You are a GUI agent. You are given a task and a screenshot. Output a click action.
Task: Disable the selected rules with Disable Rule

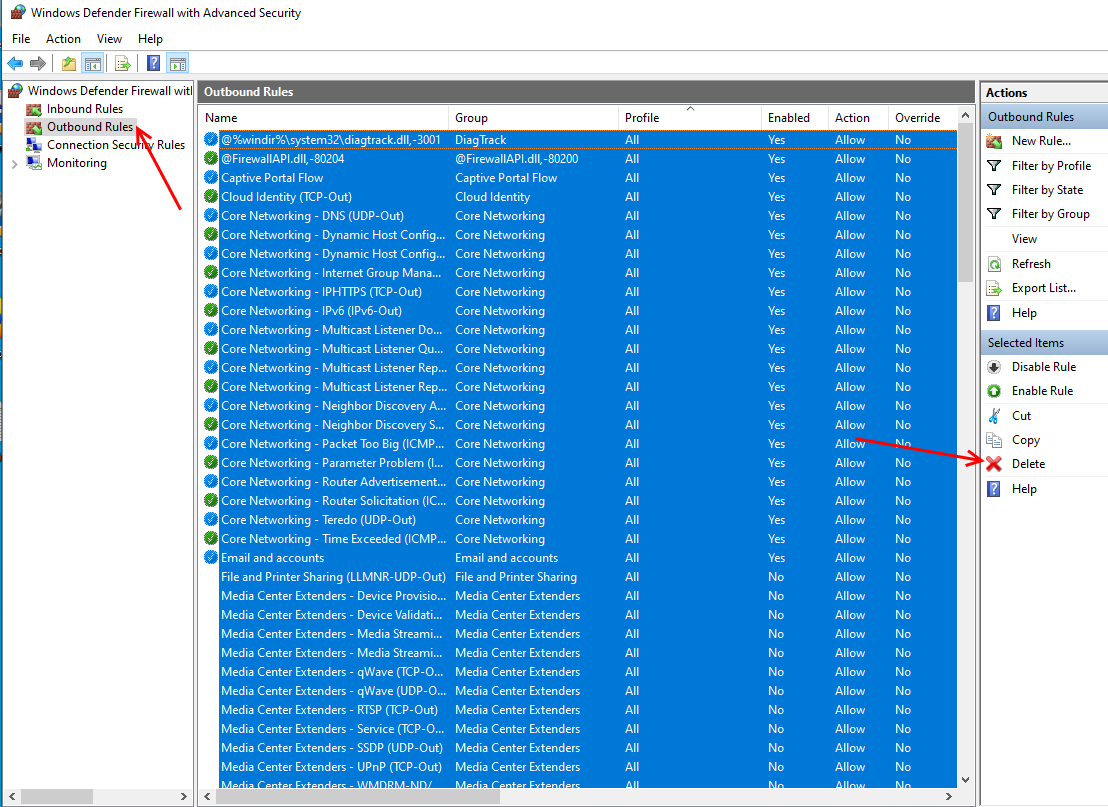[x=1044, y=367]
